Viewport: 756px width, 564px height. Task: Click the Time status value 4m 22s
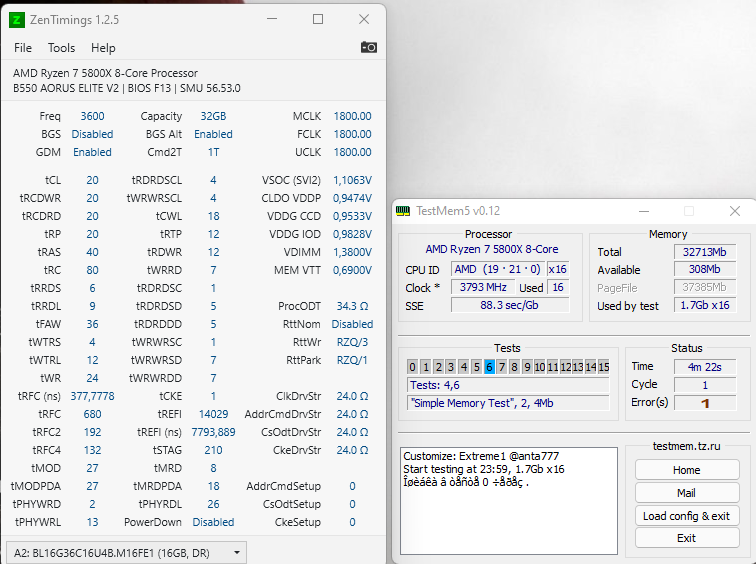pyautogui.click(x=704, y=367)
